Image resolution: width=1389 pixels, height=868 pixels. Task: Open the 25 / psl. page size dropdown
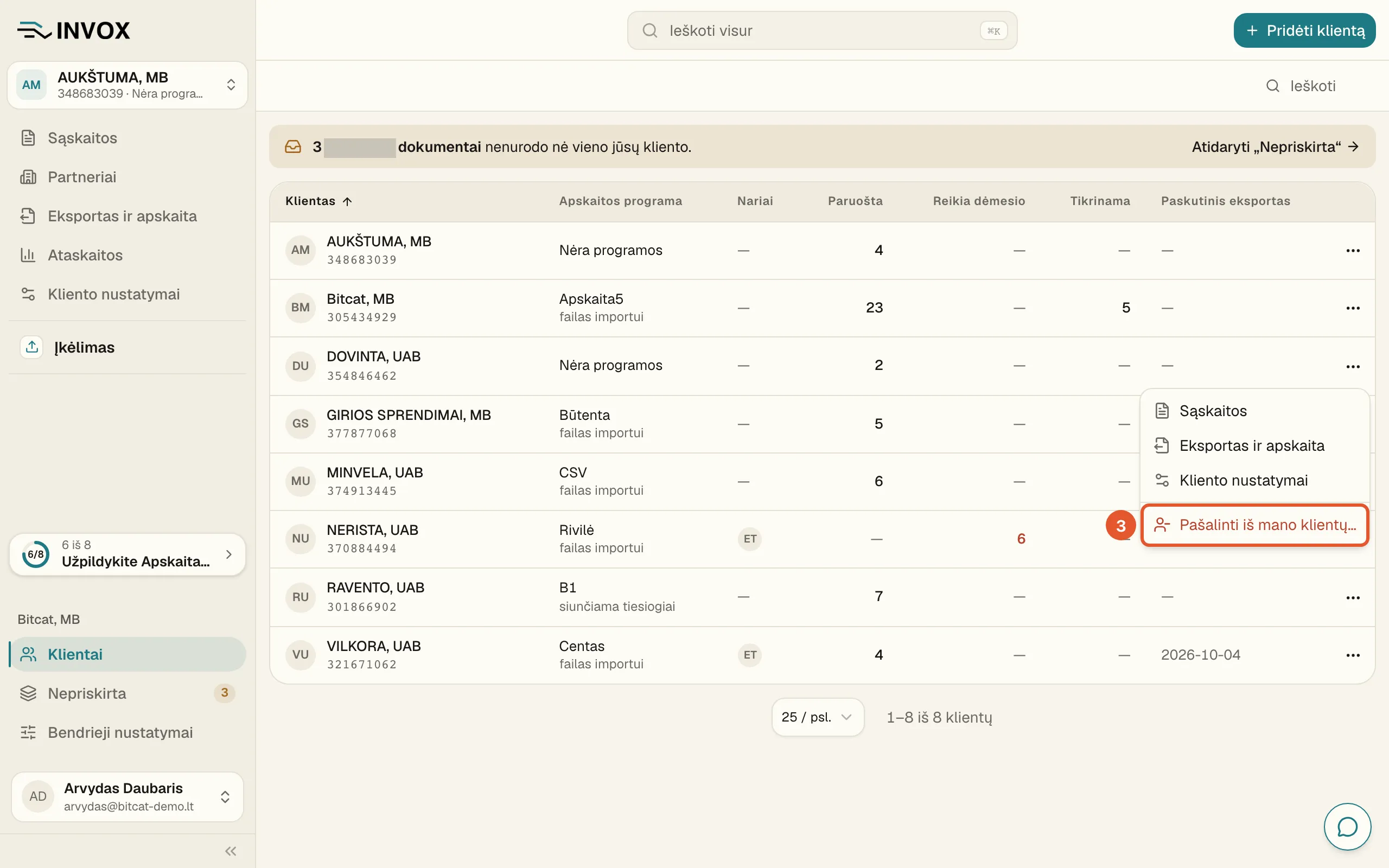pos(817,717)
